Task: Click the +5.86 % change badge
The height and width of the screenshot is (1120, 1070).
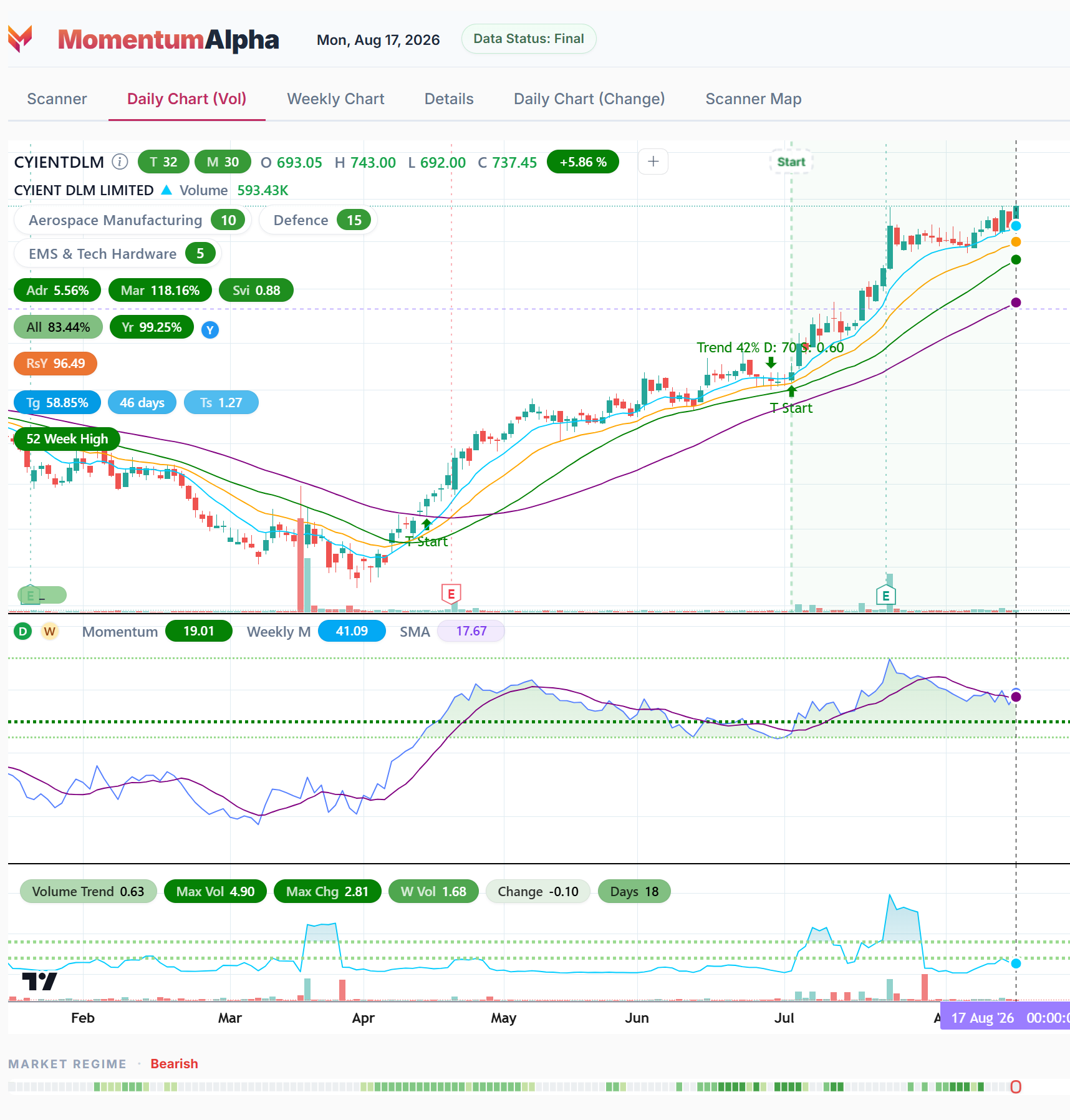Action: tap(583, 162)
